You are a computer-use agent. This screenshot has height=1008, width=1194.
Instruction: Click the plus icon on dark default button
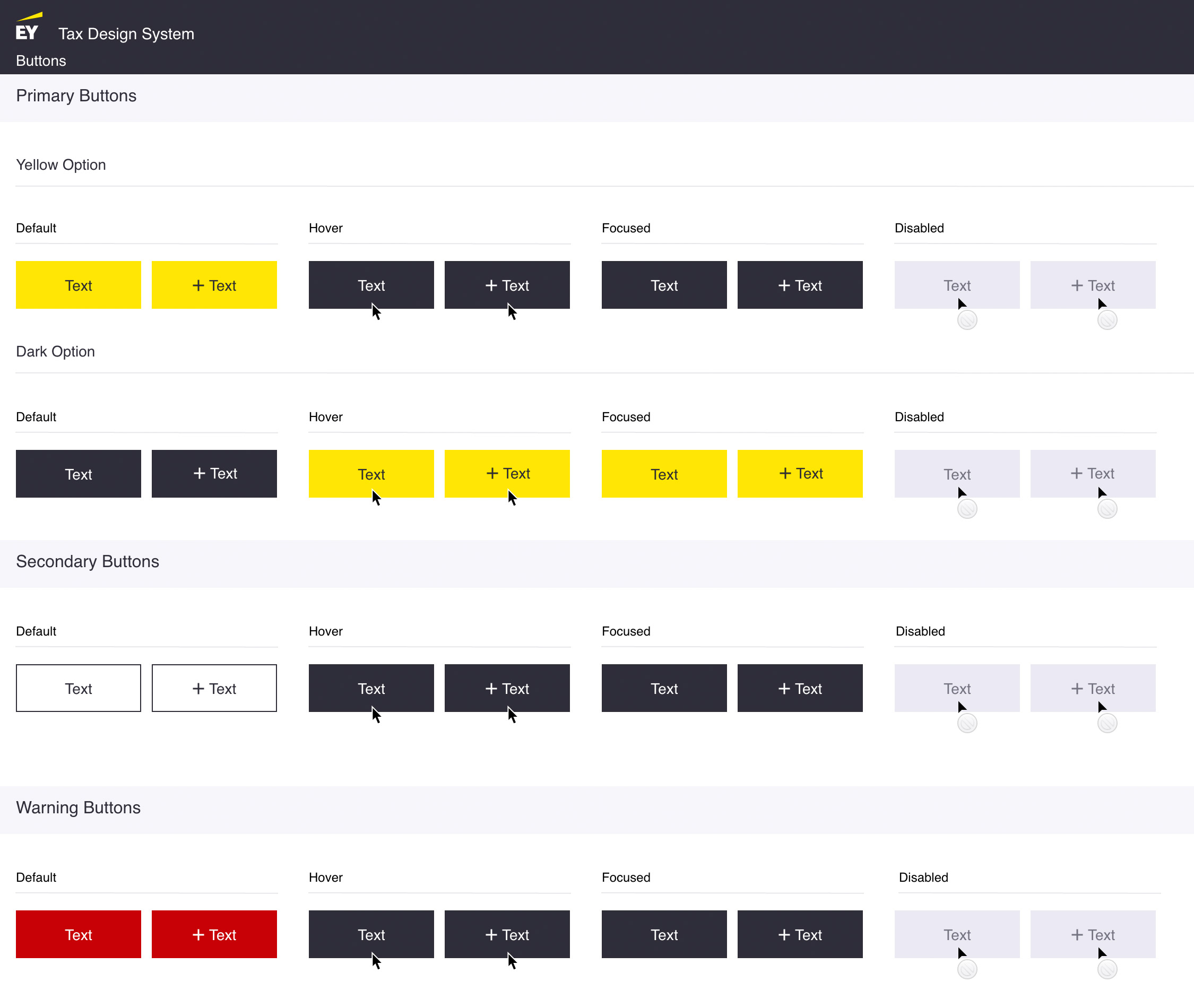(199, 473)
